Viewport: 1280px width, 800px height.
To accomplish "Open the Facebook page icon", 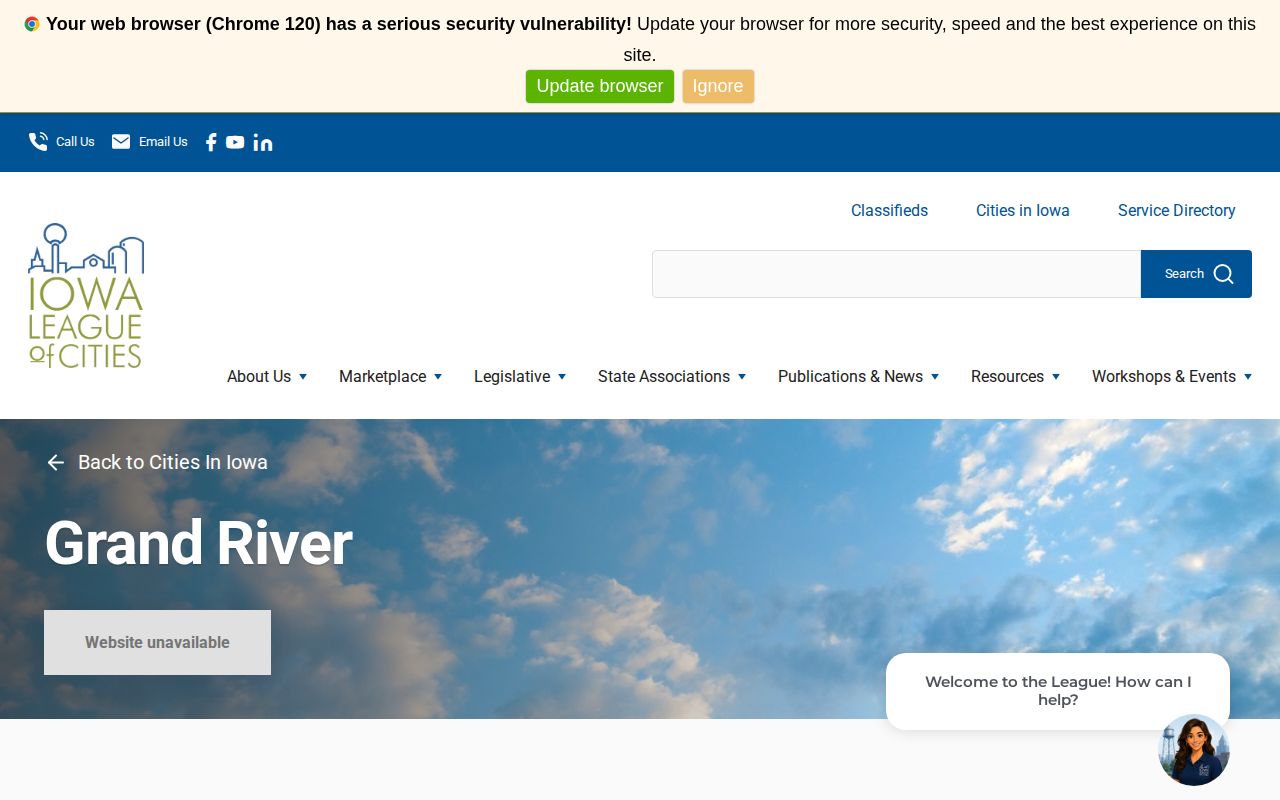I will tap(211, 142).
